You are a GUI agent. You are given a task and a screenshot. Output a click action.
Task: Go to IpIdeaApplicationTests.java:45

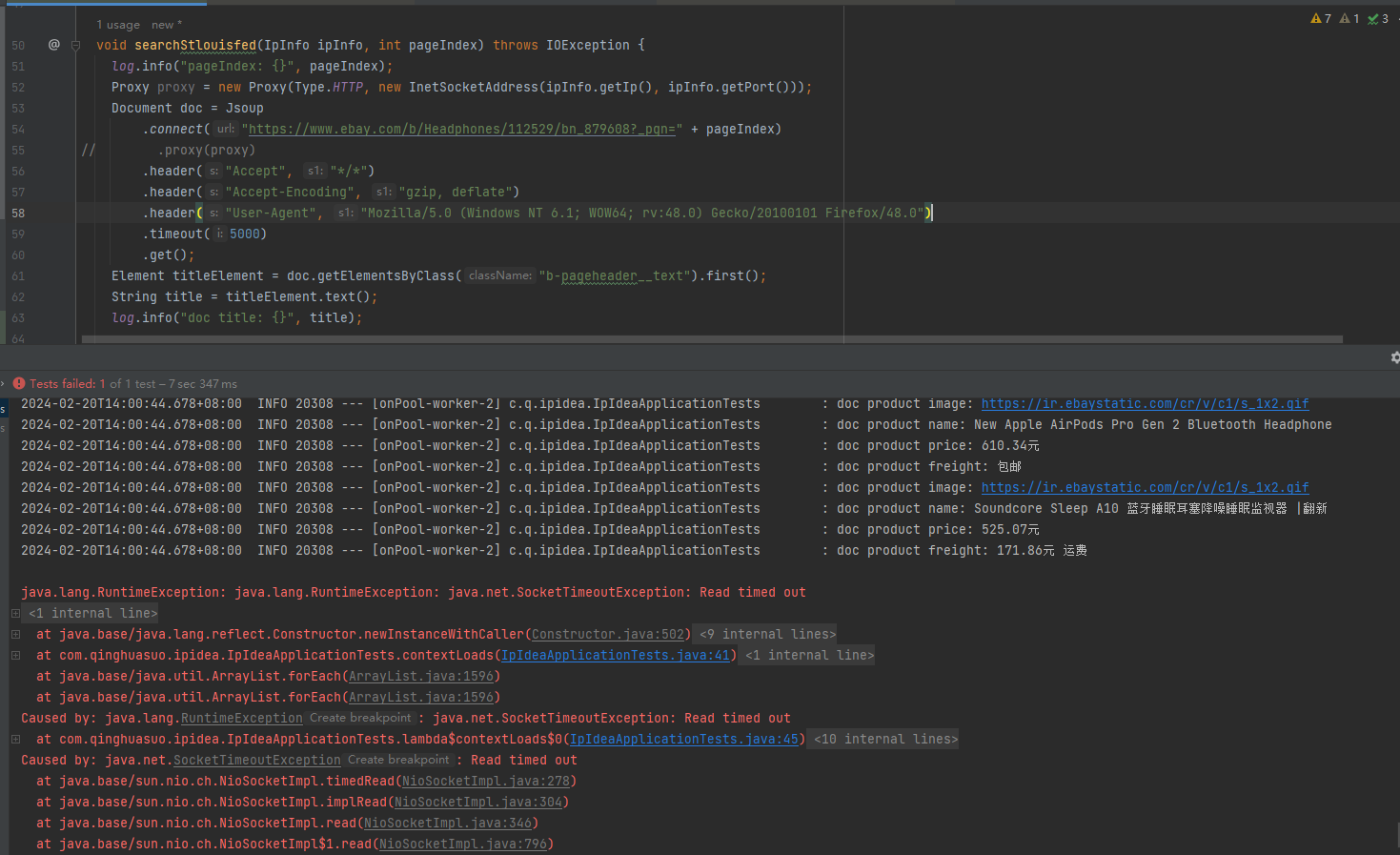click(x=683, y=739)
